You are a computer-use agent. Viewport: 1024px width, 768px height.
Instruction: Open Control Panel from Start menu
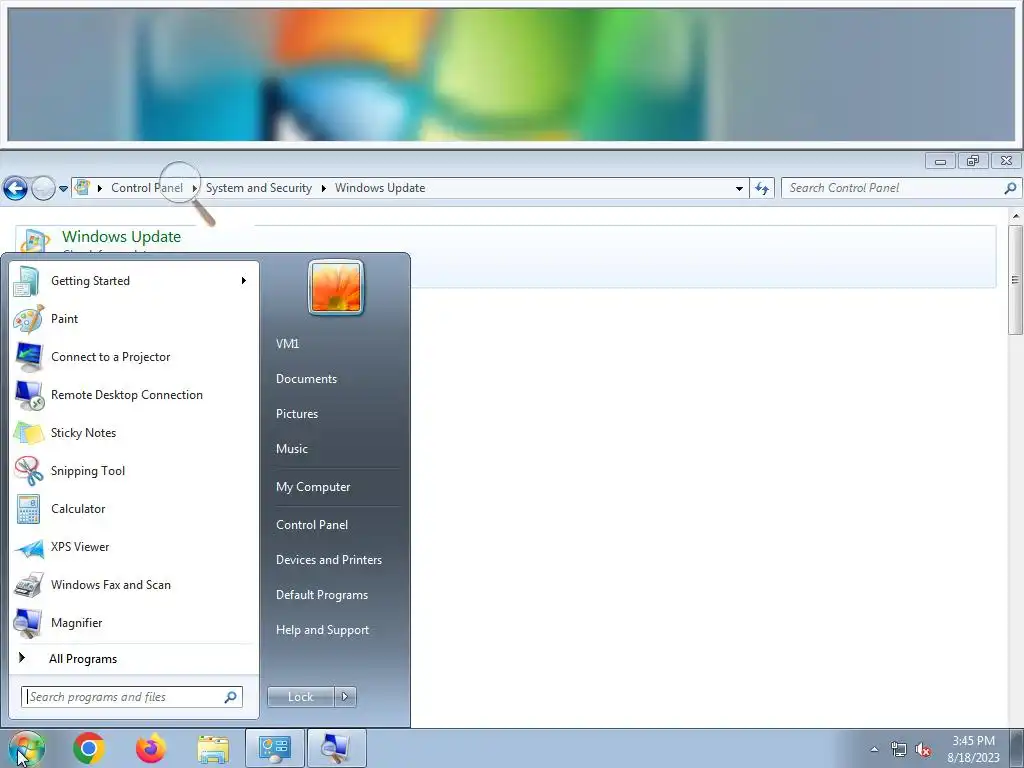(x=312, y=525)
